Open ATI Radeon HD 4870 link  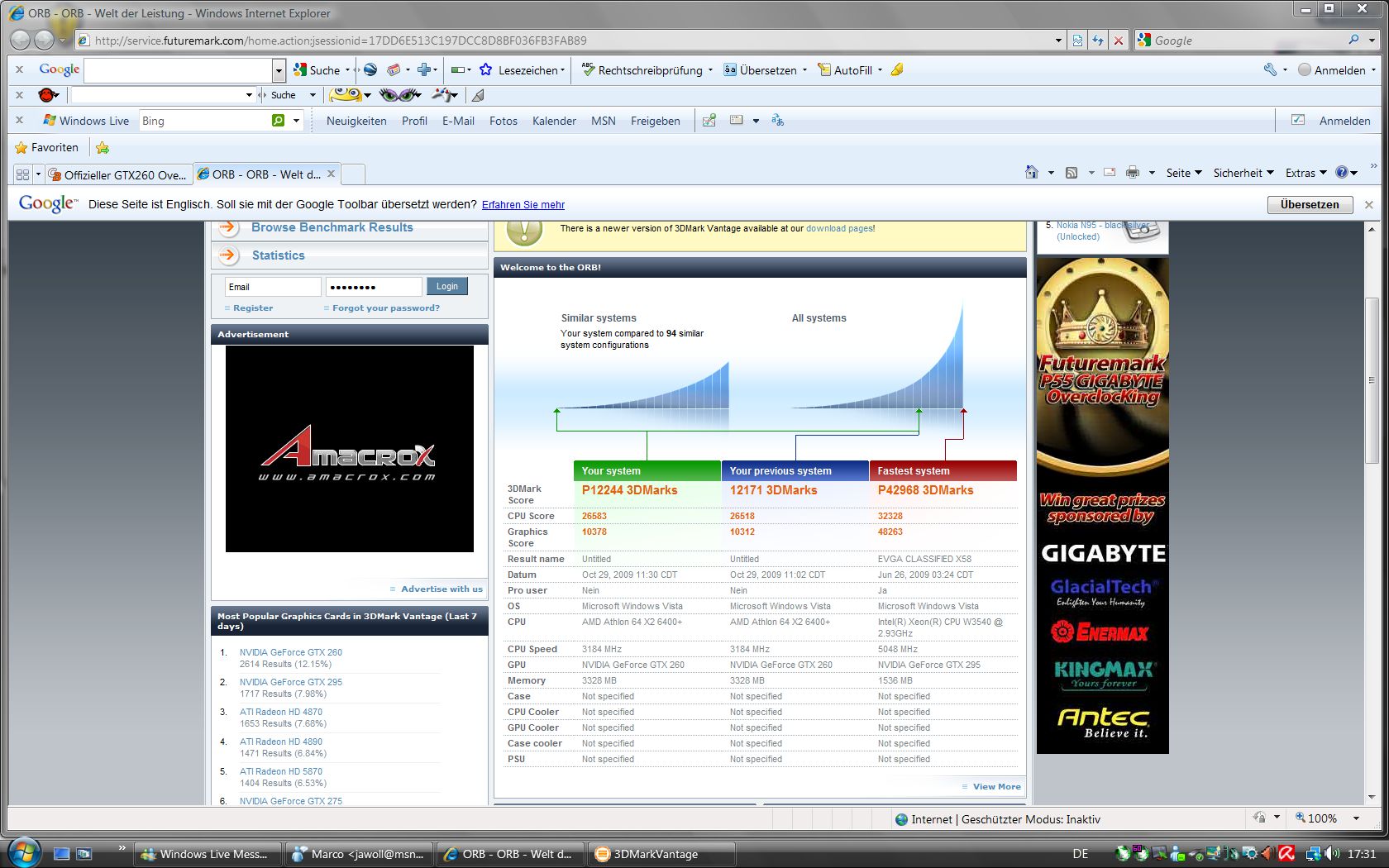(x=281, y=712)
